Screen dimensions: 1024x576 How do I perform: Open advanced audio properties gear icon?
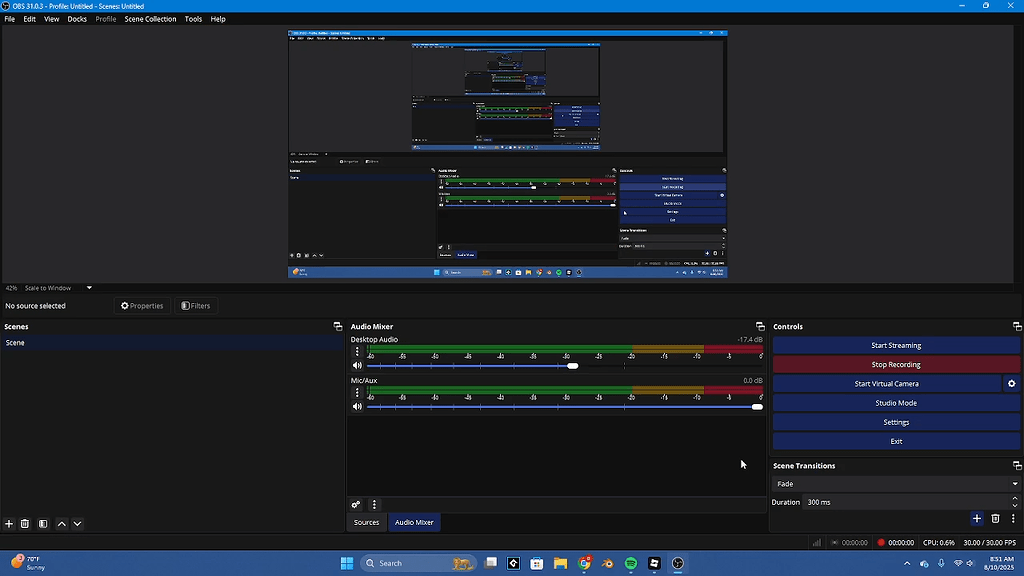[x=356, y=505]
